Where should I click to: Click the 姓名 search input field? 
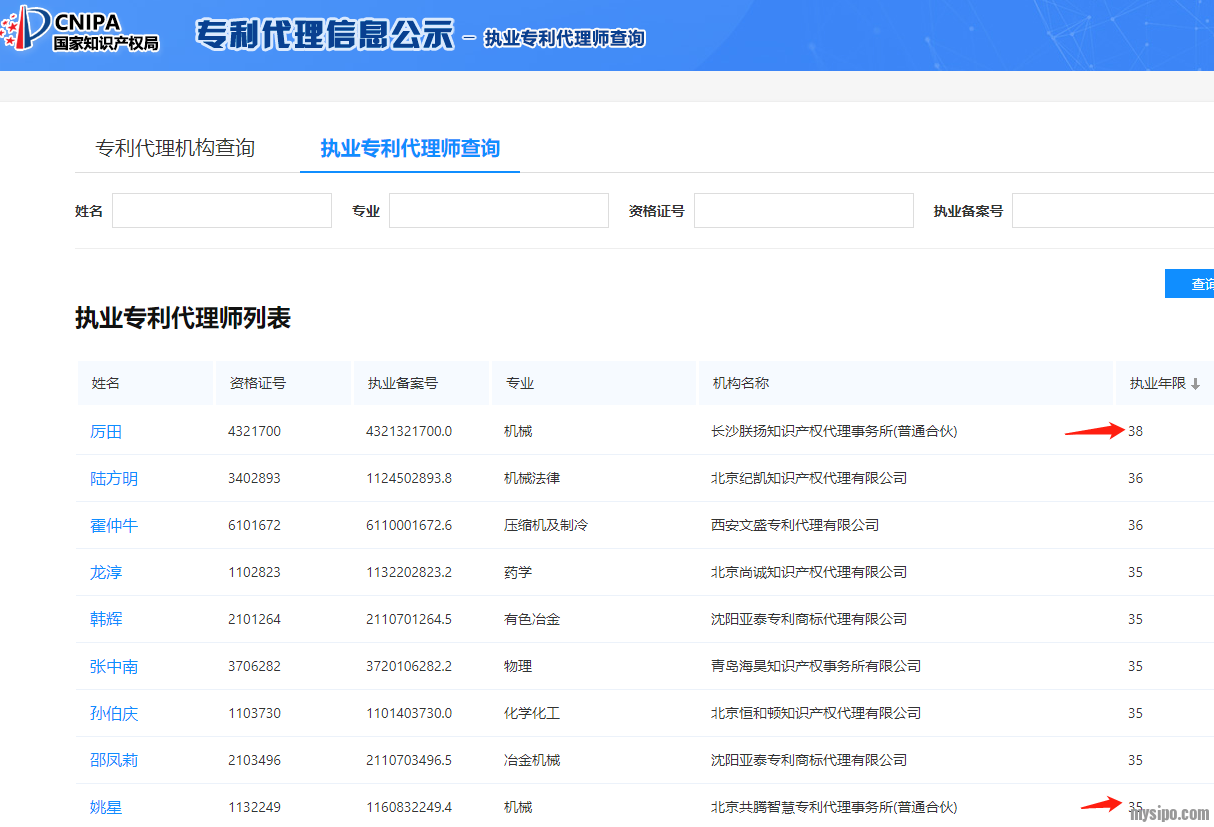click(221, 211)
